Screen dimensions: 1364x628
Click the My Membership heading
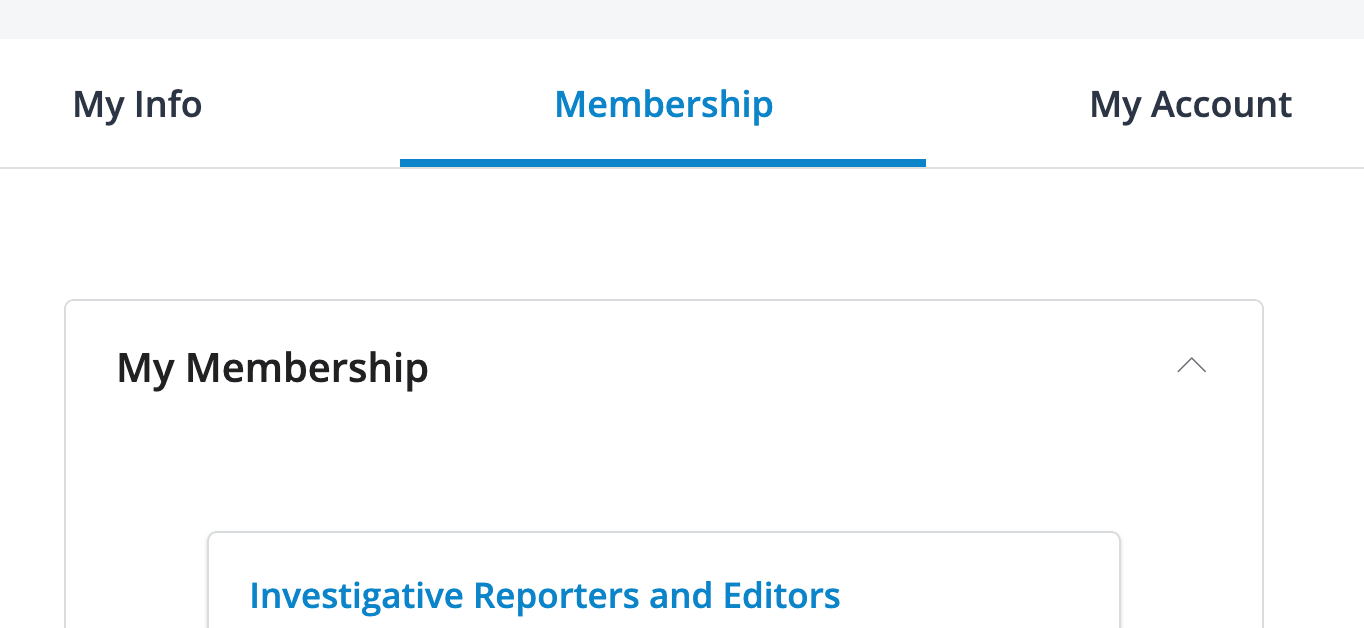(272, 368)
